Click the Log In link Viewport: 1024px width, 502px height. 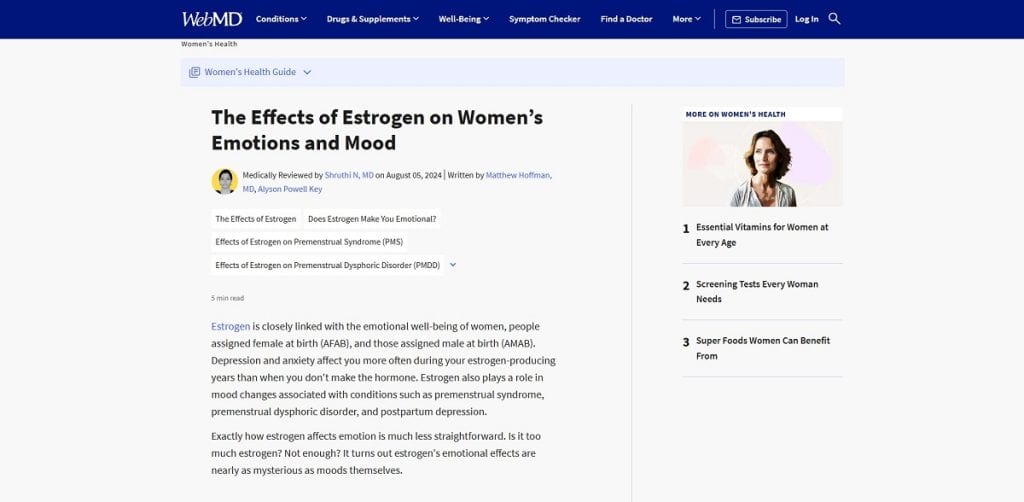[807, 19]
